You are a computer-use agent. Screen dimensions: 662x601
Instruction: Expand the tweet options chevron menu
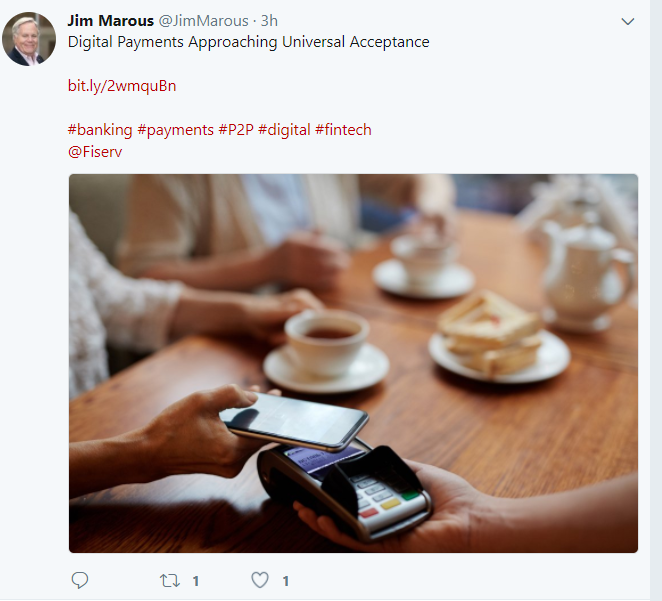coord(628,22)
